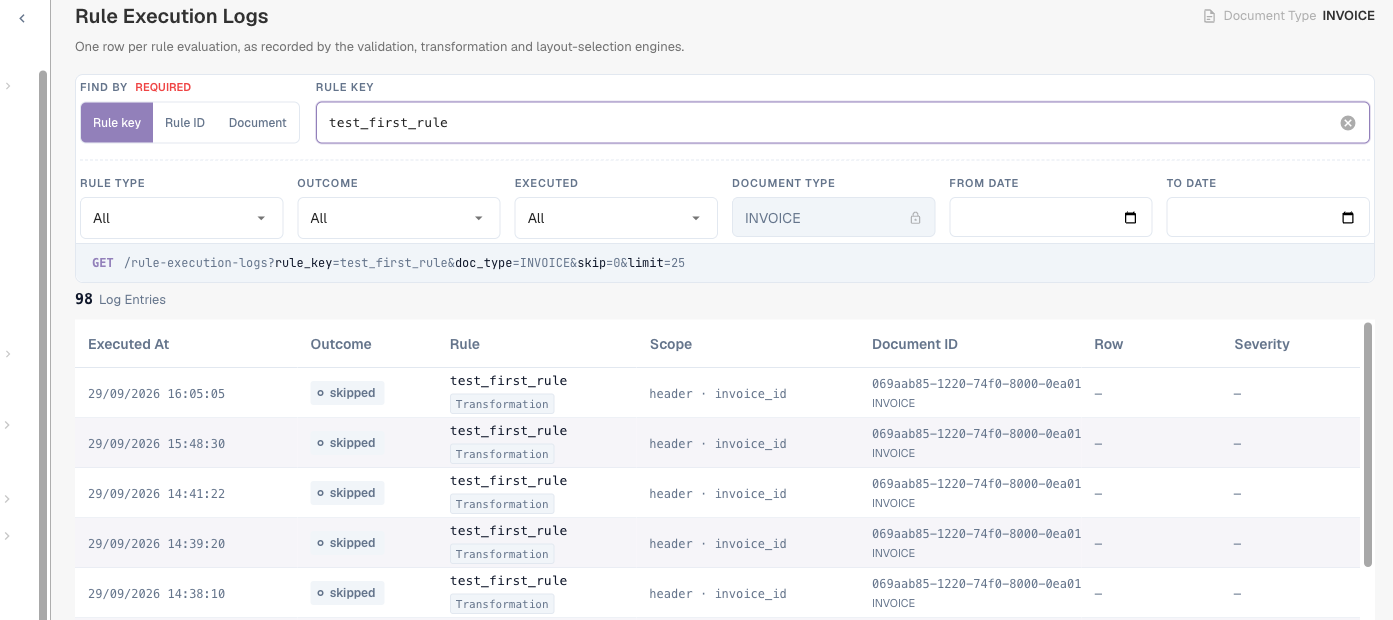
Task: Switch find-by mode to Document
Action: [258, 123]
